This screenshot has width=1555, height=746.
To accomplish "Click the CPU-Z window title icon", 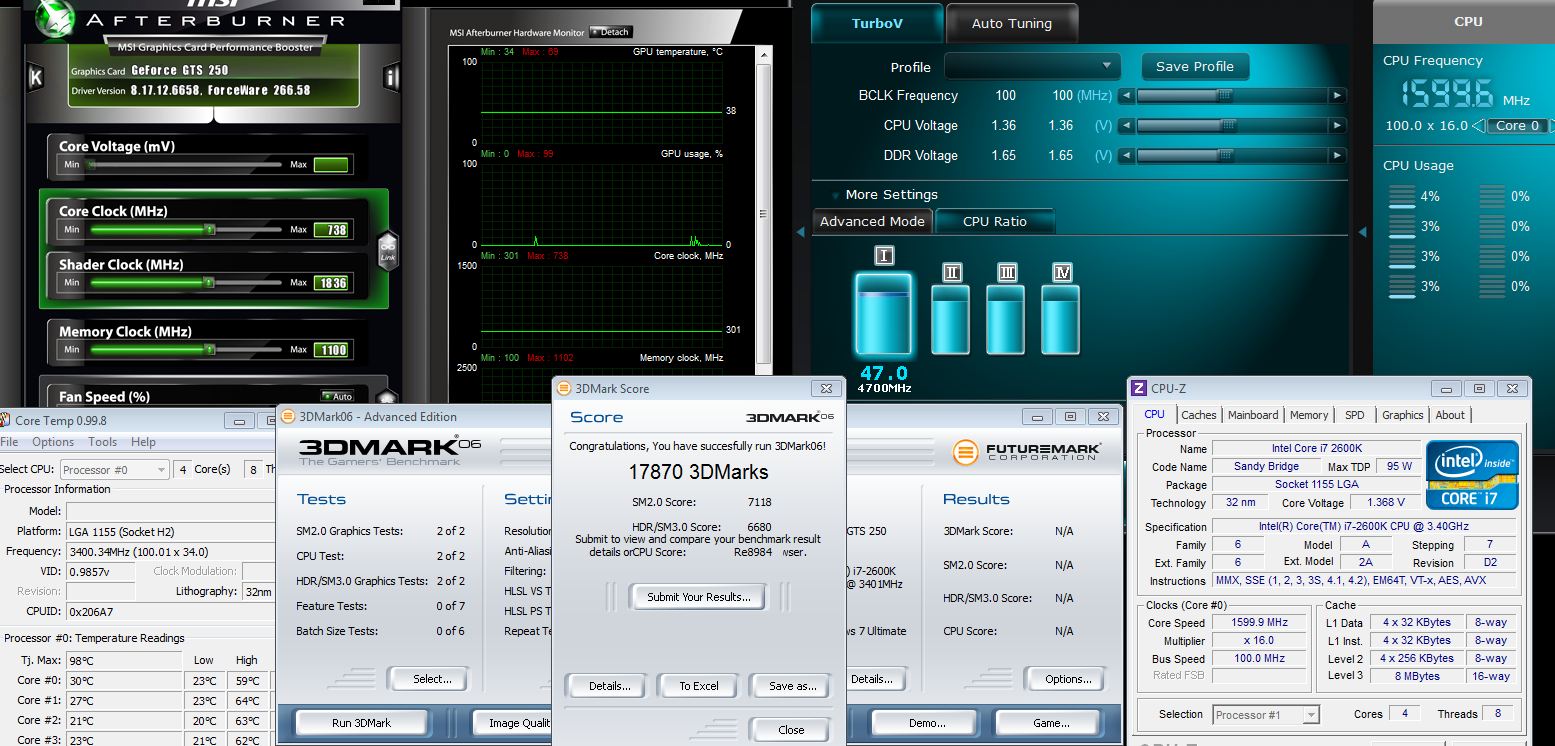I will tap(1138, 388).
